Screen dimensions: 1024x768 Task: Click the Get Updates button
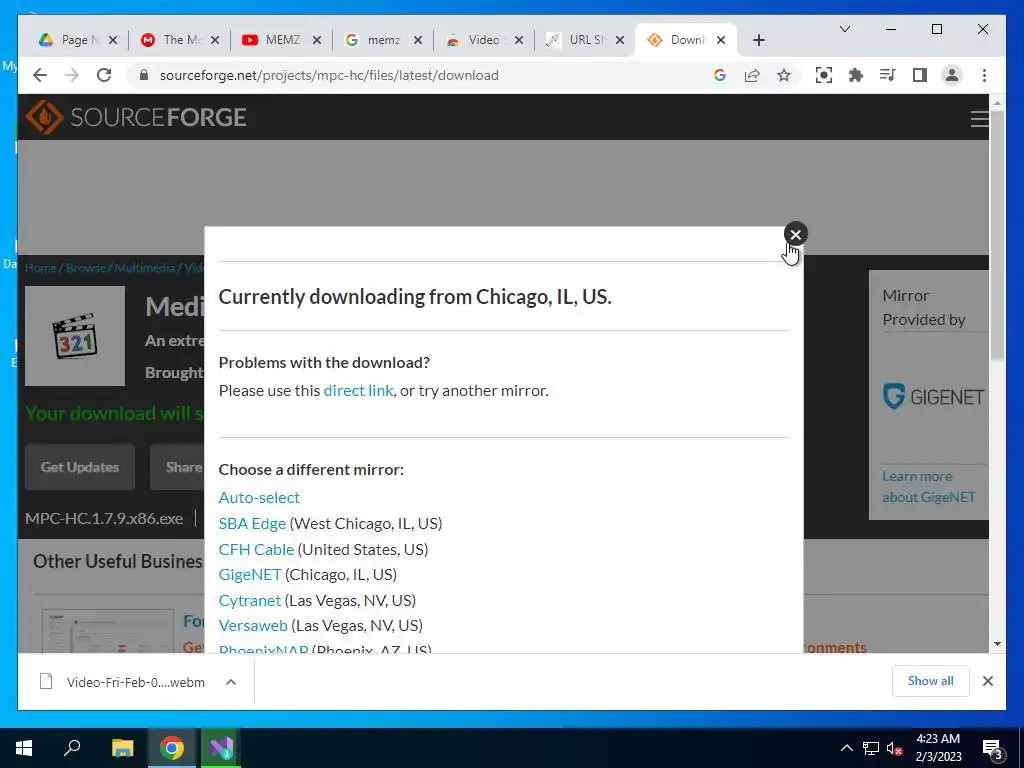[80, 467]
